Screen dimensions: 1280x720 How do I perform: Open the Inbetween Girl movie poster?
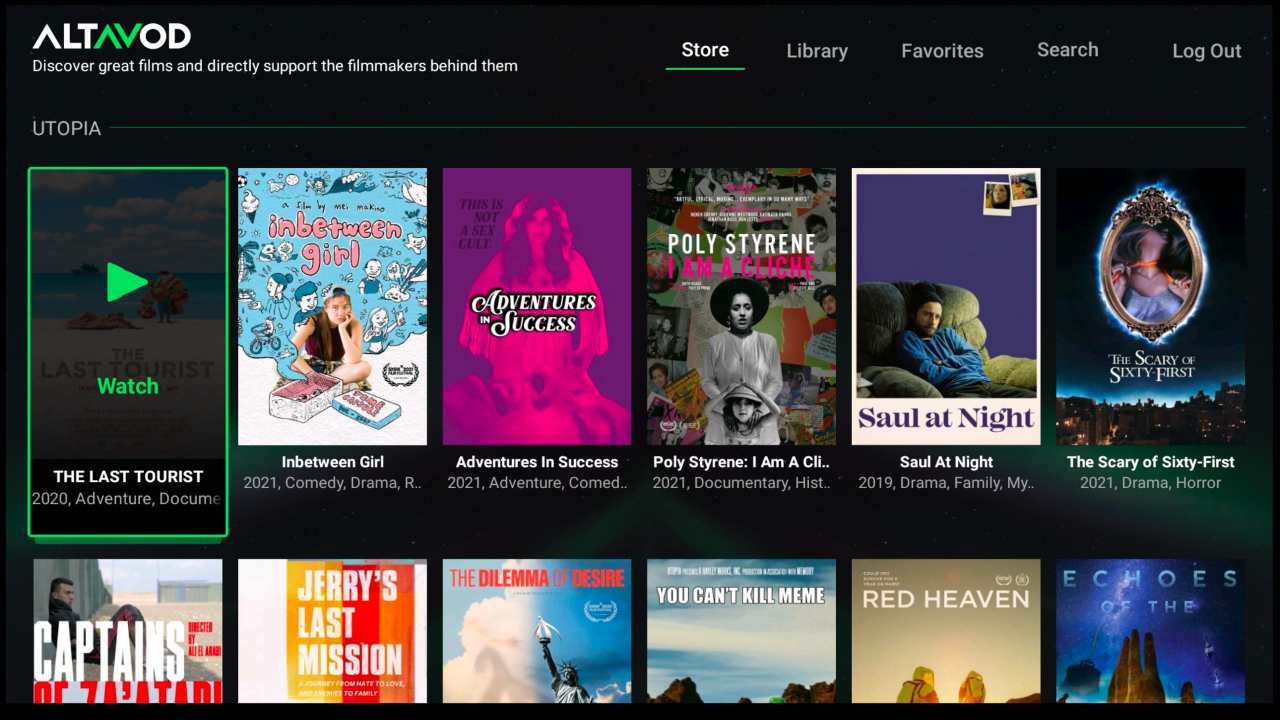(x=332, y=306)
